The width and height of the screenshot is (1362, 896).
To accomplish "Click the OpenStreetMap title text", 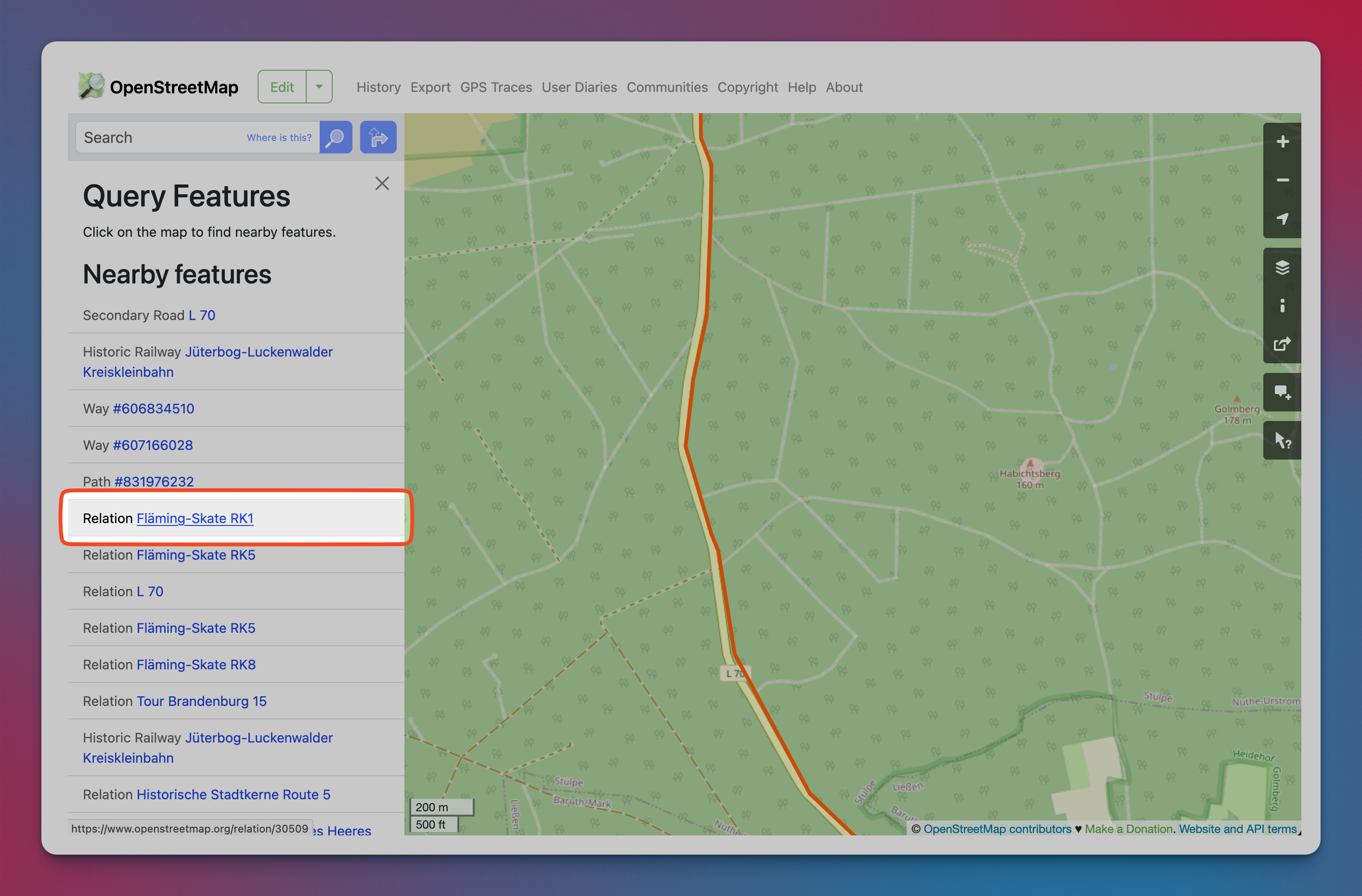I will tap(174, 87).
